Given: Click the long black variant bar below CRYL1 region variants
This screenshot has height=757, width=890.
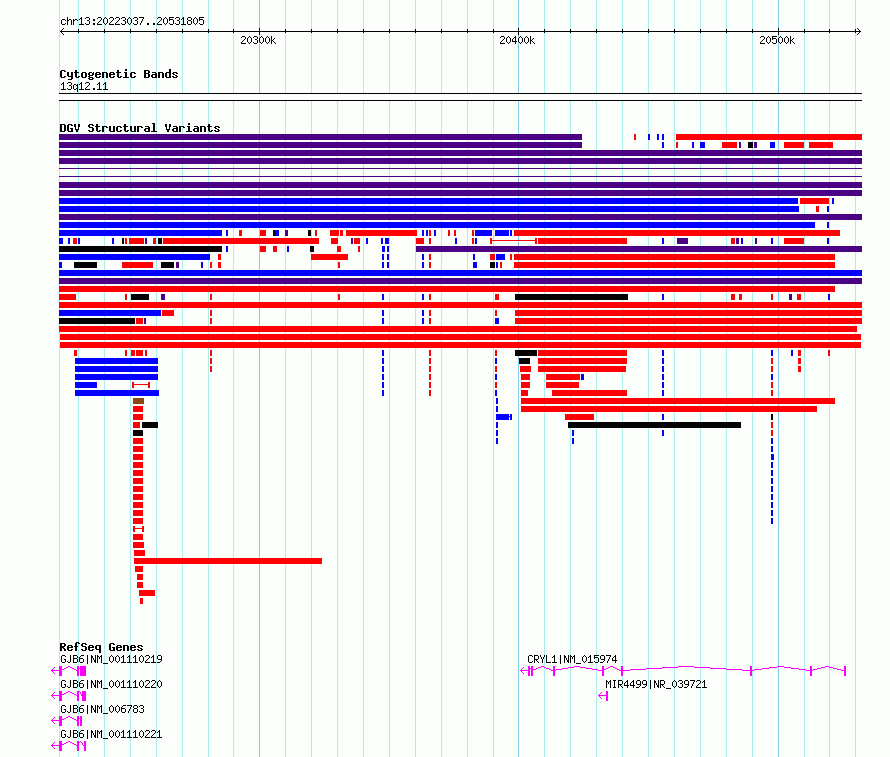Looking at the screenshot, I should click(x=654, y=425).
